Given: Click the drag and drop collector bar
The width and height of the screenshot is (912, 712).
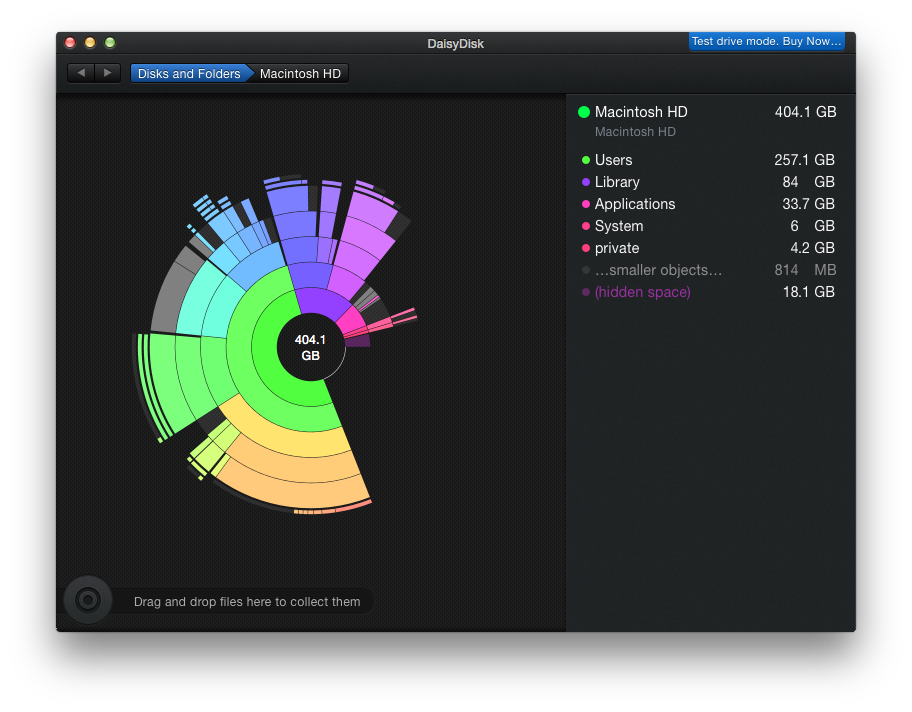Looking at the screenshot, I should tap(247, 602).
